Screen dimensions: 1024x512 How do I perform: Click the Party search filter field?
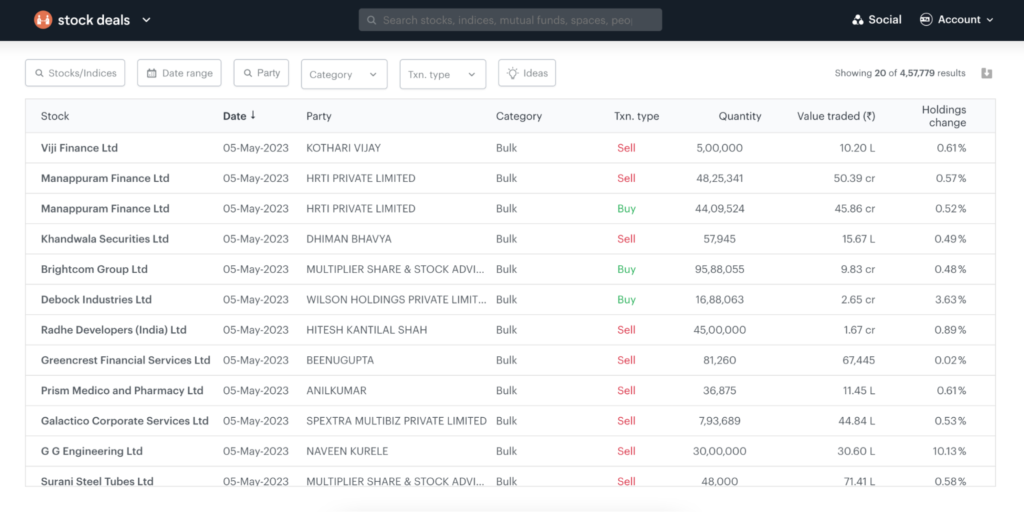click(261, 73)
